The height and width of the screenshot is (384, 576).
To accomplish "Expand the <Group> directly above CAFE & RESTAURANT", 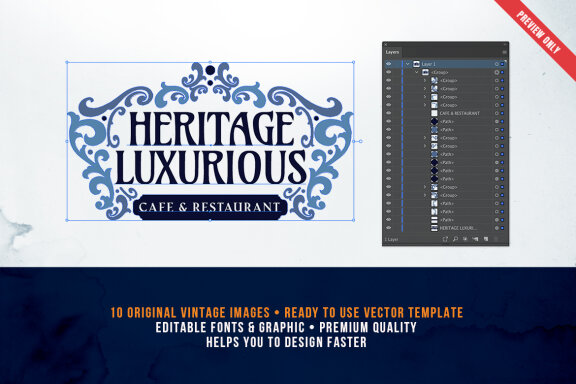I will tap(425, 105).
